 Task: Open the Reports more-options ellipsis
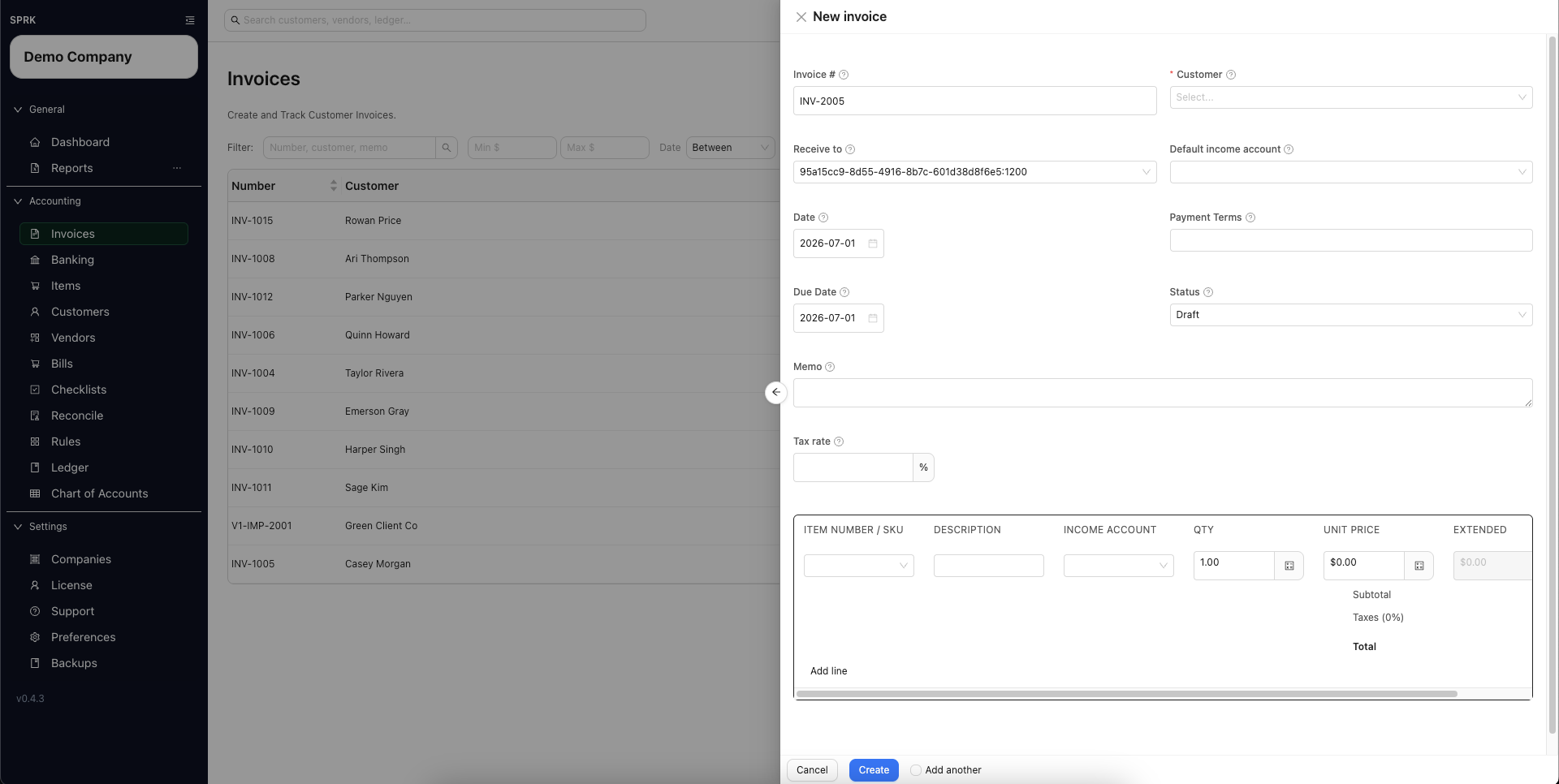[177, 168]
